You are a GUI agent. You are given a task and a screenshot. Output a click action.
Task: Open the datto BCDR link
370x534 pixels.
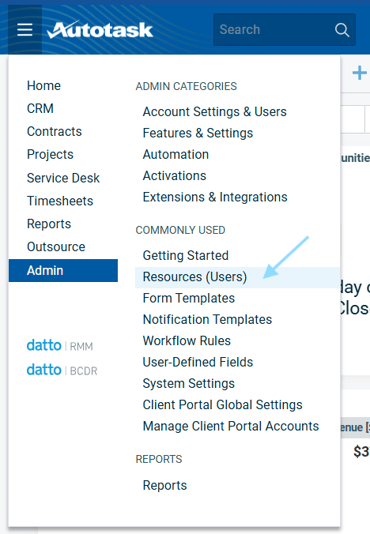(x=62, y=370)
